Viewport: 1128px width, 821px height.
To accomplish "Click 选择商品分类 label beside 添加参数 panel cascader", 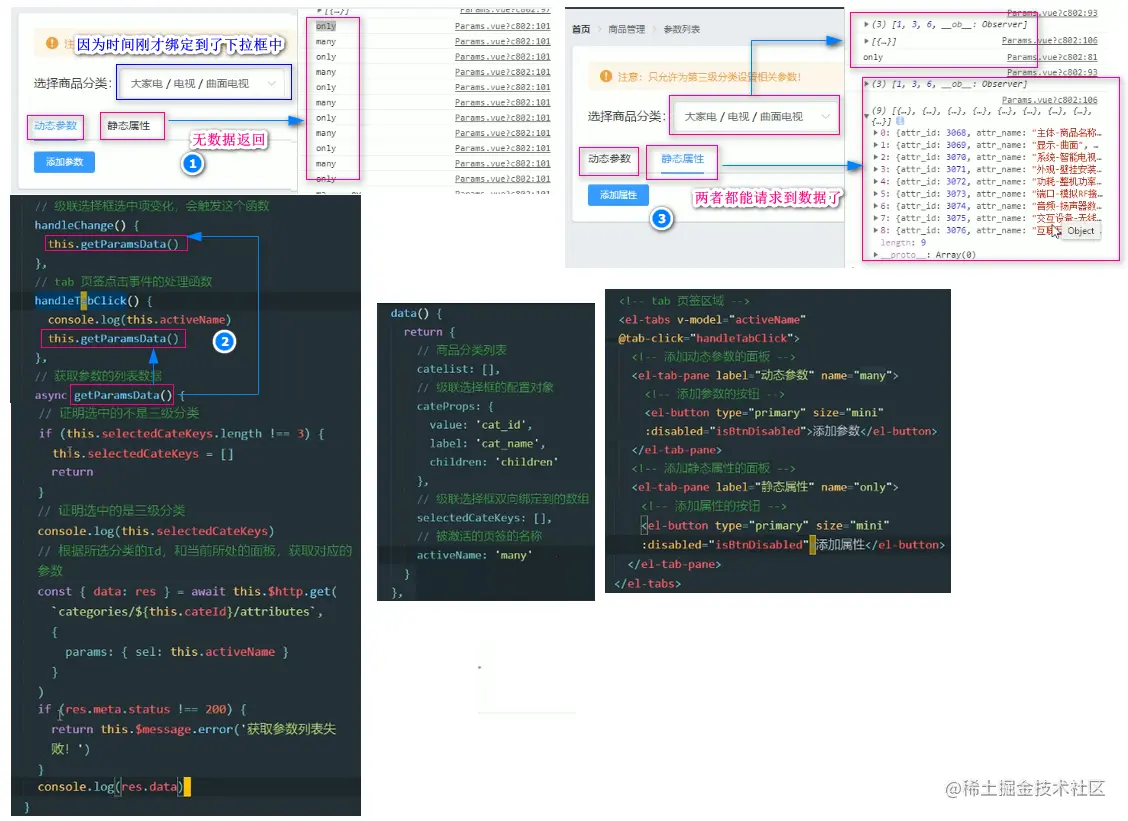I will click(x=73, y=83).
